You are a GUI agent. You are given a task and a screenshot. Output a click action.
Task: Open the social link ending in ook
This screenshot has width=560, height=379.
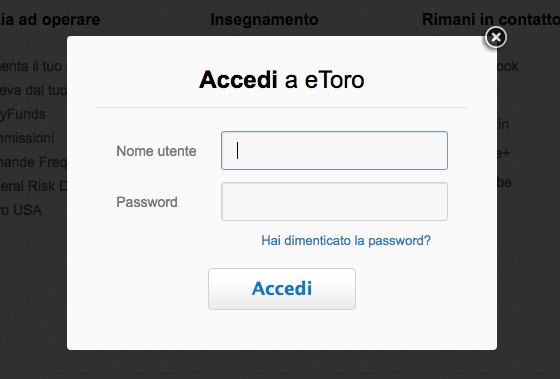coord(508,66)
